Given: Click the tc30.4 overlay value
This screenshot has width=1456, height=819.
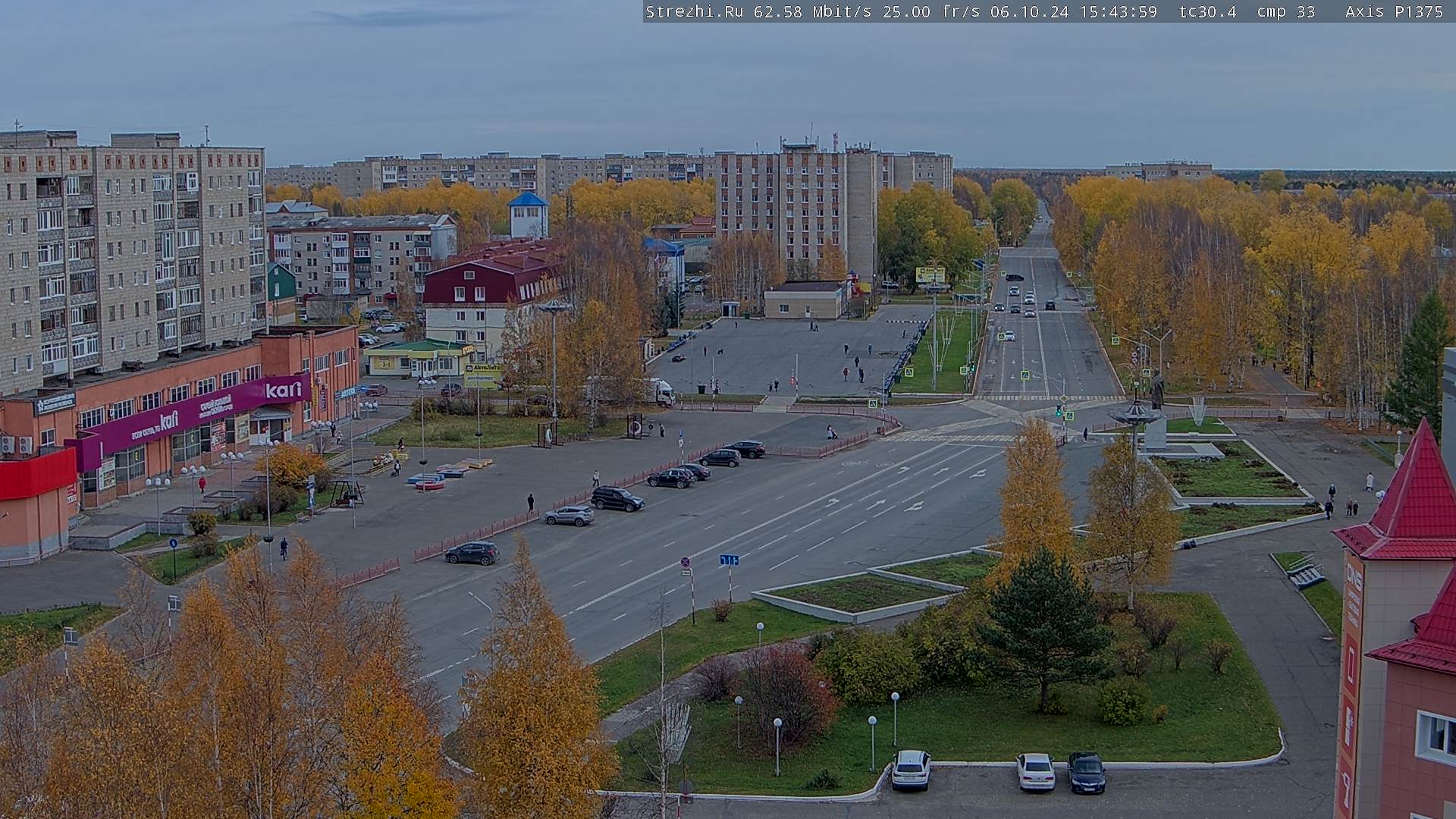Looking at the screenshot, I should point(1207,11).
